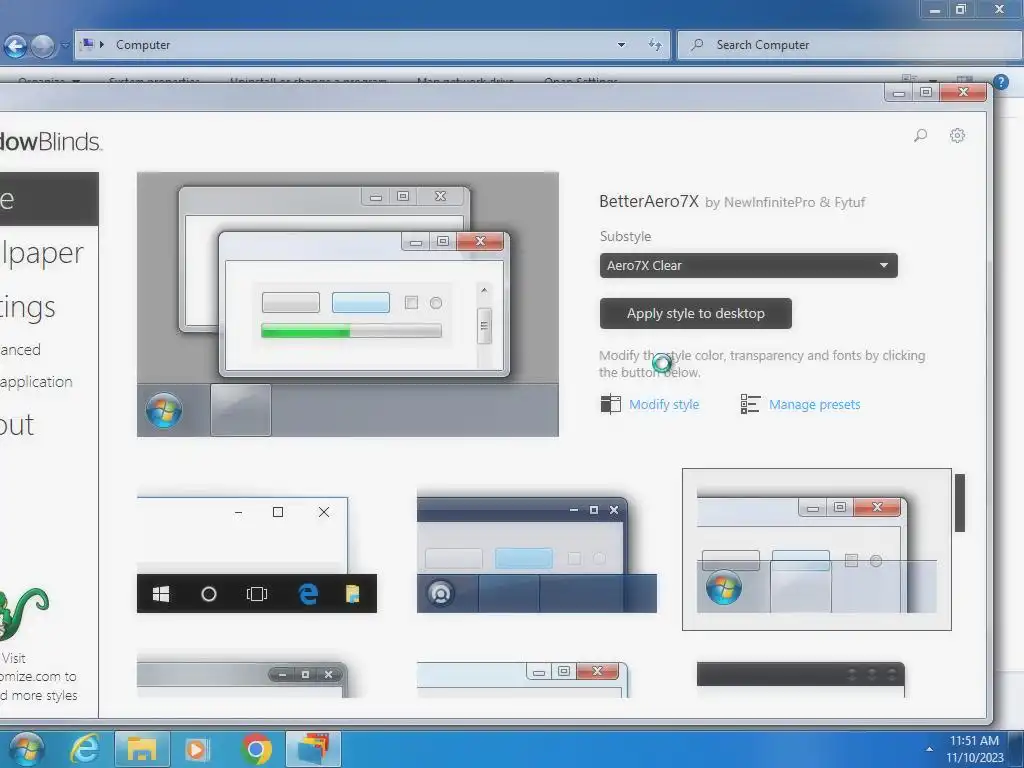Viewport: 1024px width, 768px height.
Task: Select the light blue Aero thumbnail bottom row
Action: [x=522, y=679]
